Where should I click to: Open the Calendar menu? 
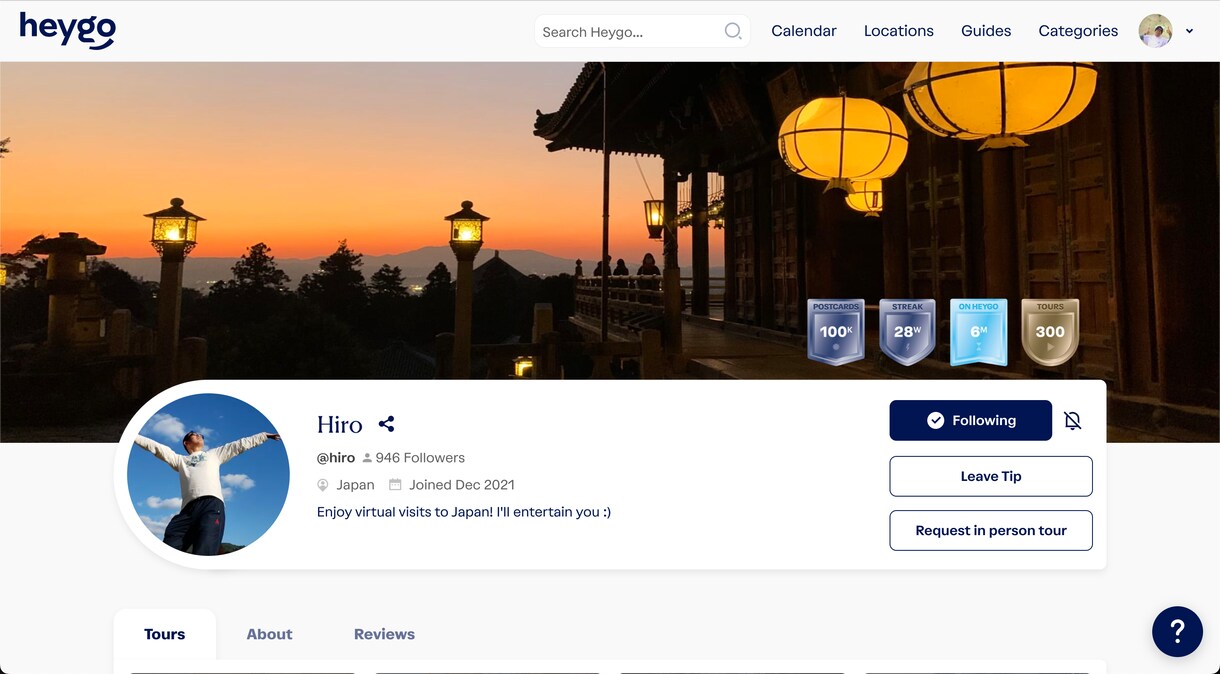click(804, 31)
